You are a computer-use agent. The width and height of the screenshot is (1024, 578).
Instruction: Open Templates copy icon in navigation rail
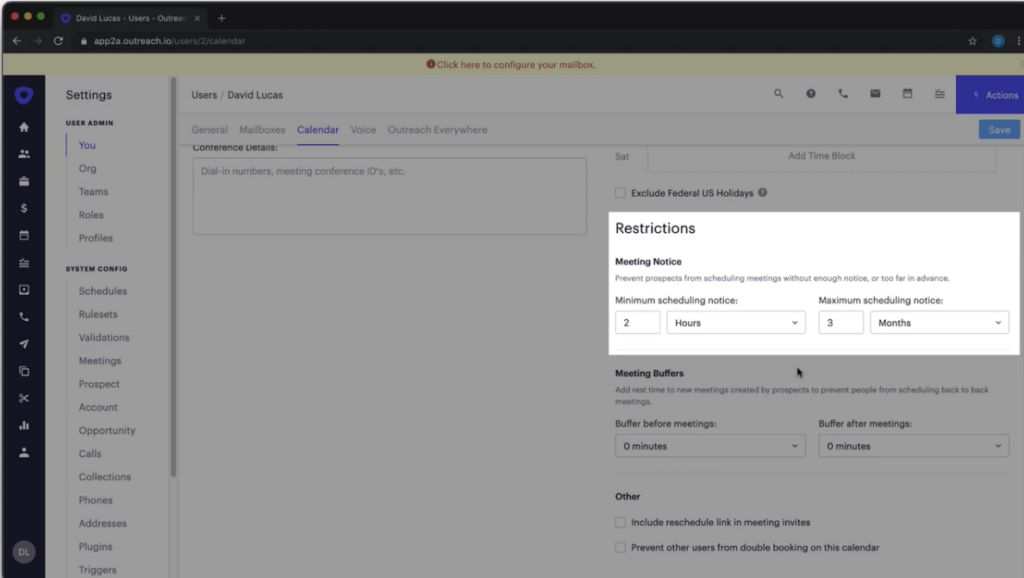coord(24,371)
